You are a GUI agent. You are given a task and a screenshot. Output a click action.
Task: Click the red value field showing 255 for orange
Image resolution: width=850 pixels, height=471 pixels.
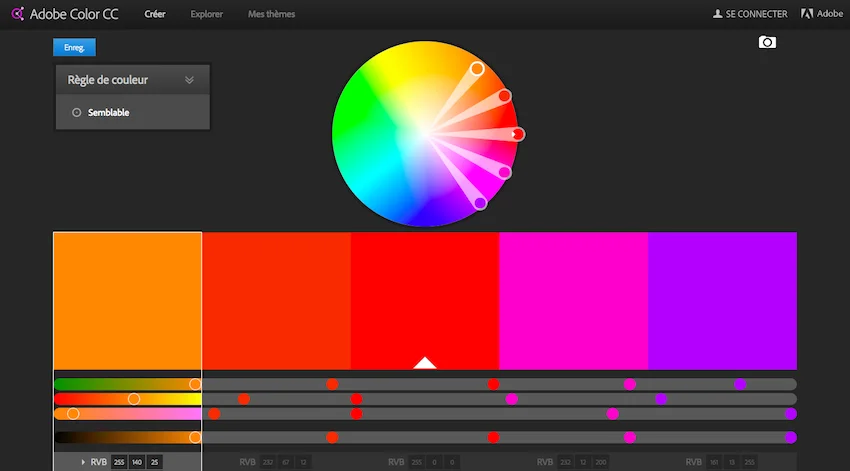(x=119, y=462)
